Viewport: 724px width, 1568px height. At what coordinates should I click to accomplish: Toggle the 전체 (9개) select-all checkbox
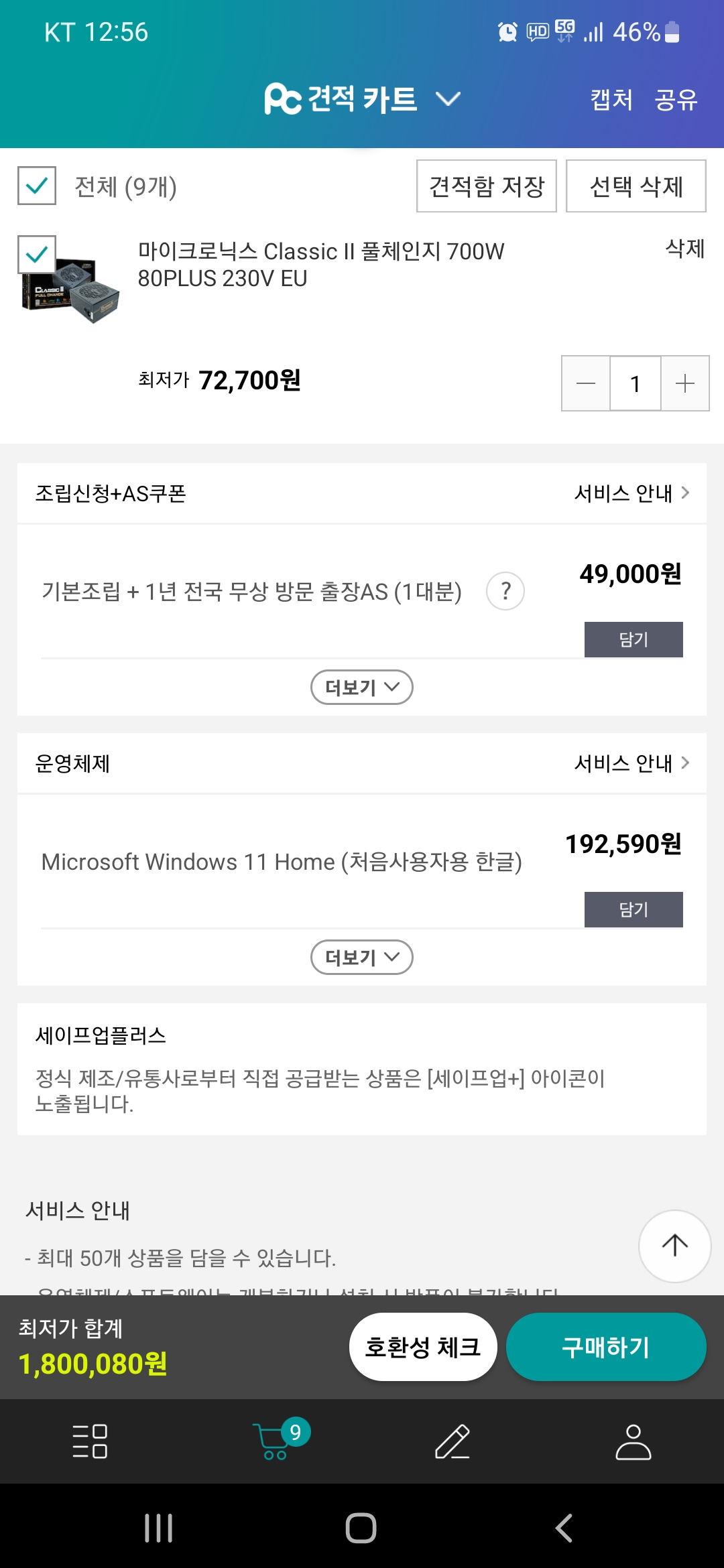[x=37, y=186]
